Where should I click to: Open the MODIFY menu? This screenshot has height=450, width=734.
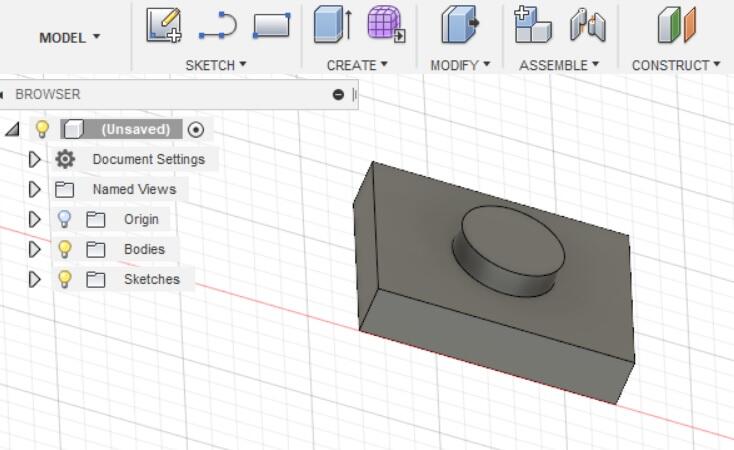point(460,65)
